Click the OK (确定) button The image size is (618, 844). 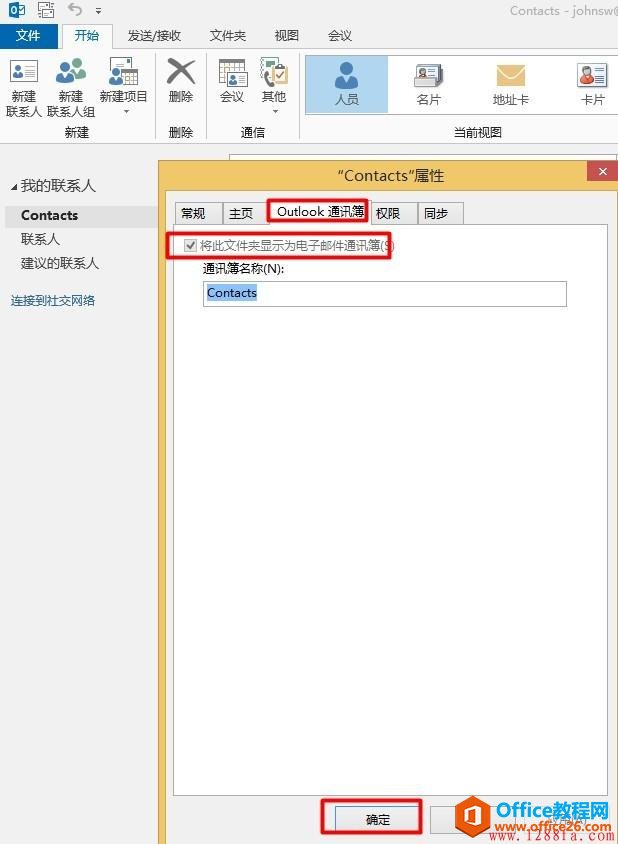pos(377,820)
